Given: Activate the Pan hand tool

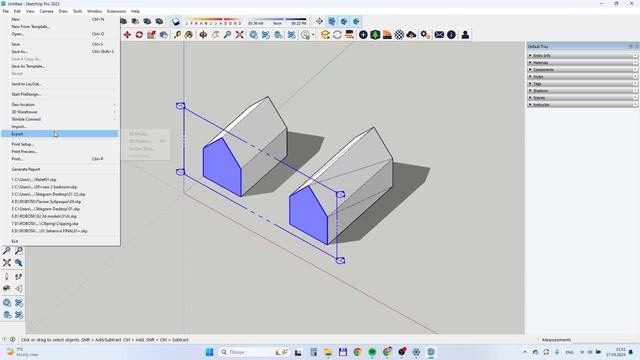Looking at the screenshot, I should [216, 35].
